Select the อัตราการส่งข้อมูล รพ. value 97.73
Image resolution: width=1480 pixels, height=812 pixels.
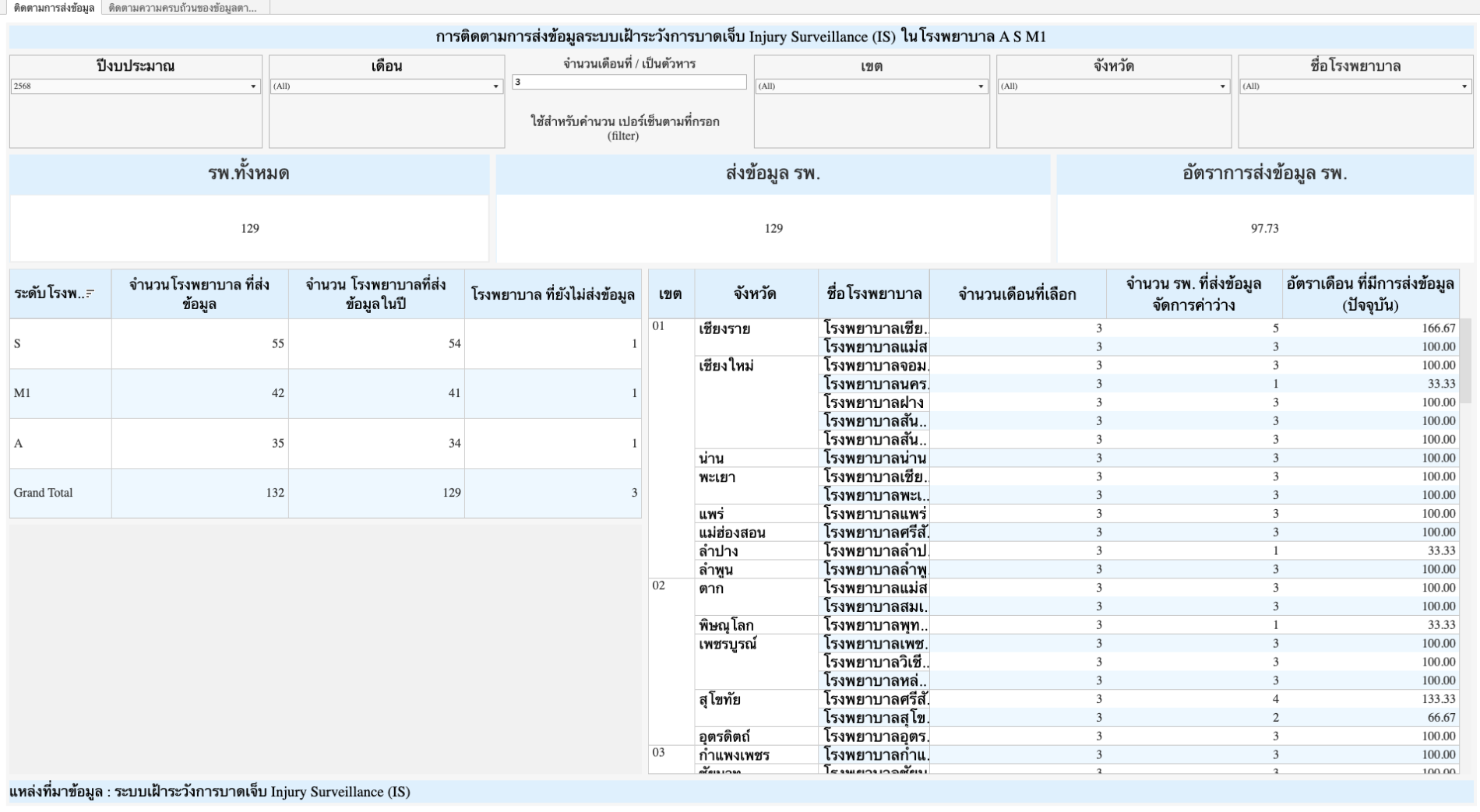tap(1265, 228)
